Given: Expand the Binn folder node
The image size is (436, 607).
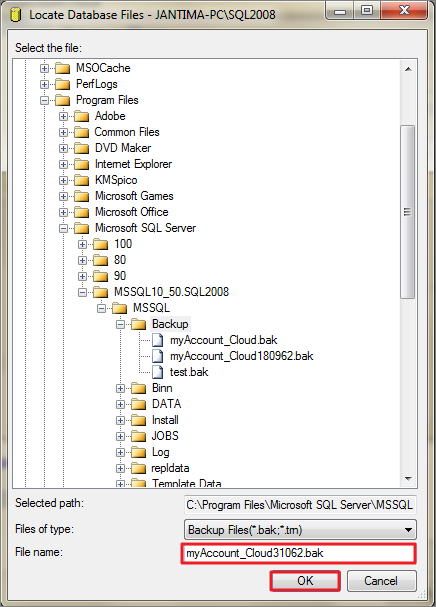Looking at the screenshot, I should tap(120, 388).
